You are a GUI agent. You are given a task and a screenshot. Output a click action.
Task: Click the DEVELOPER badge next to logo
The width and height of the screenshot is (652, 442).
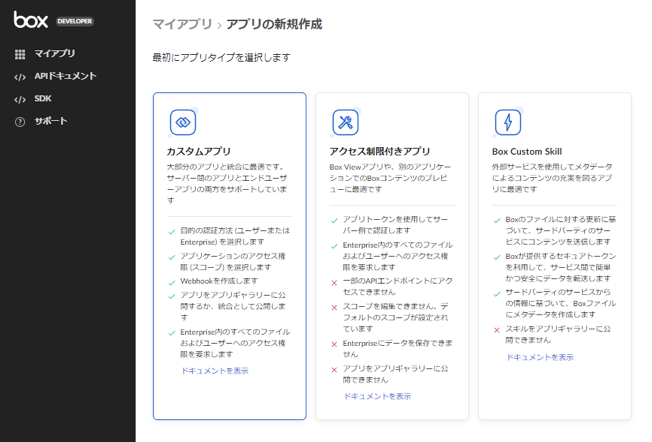click(x=75, y=21)
